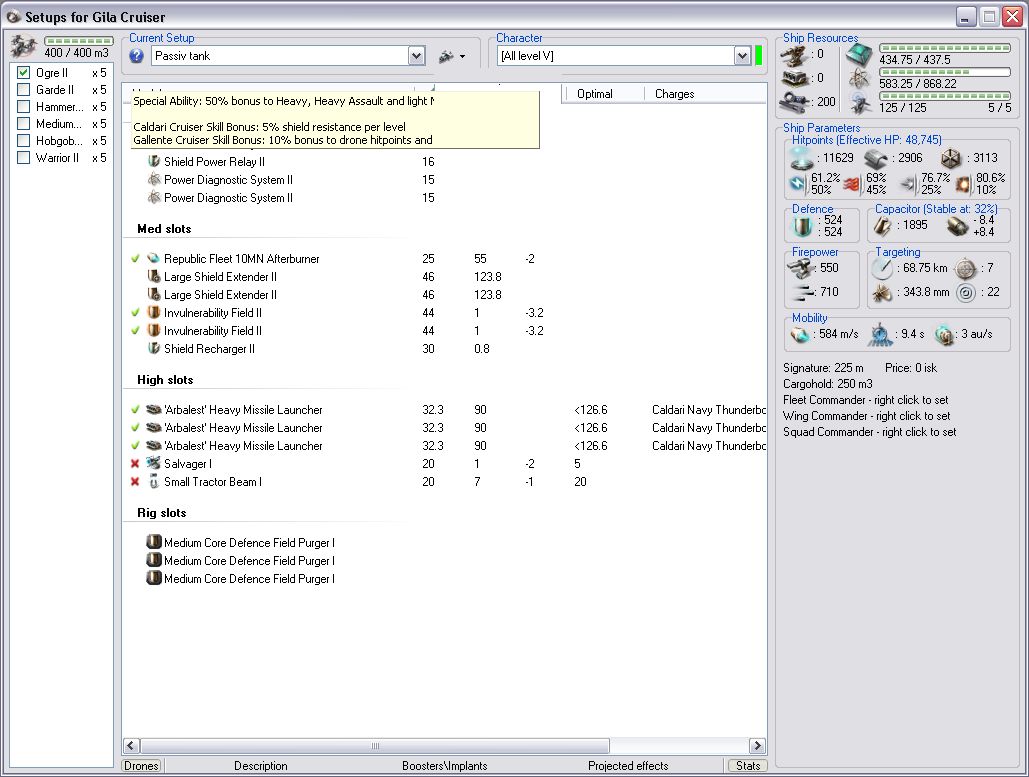This screenshot has width=1029, height=777.
Task: Click the Charges column header
Action: [x=704, y=94]
